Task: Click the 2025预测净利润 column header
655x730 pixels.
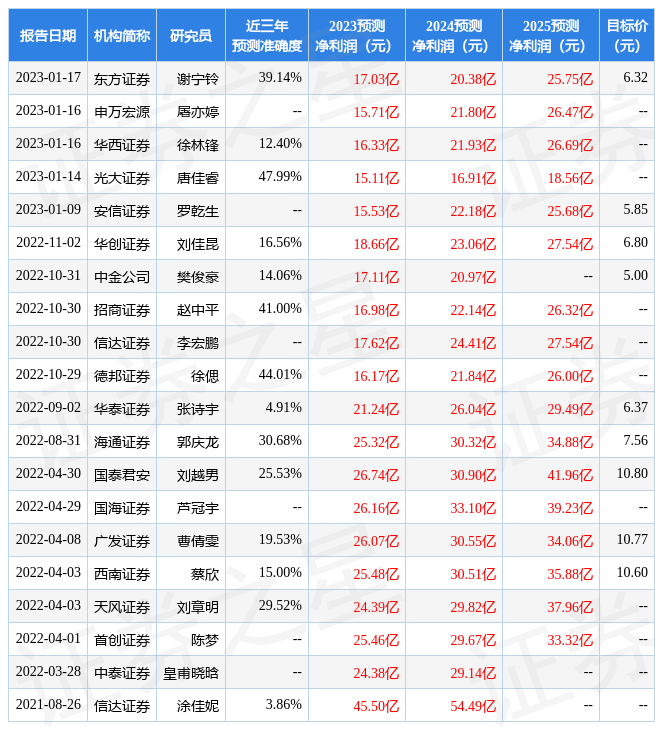Action: point(550,35)
